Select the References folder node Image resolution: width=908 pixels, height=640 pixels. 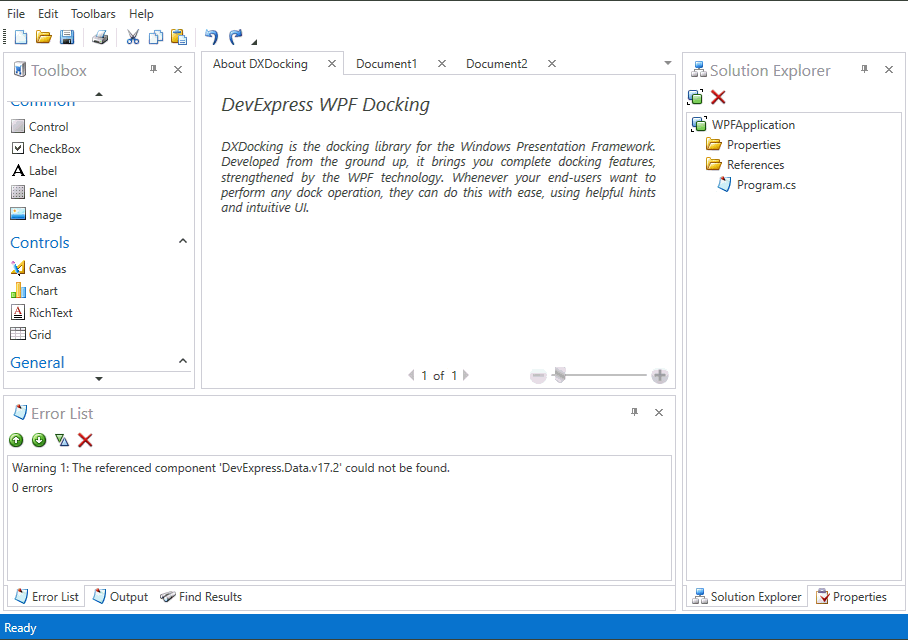click(745, 164)
